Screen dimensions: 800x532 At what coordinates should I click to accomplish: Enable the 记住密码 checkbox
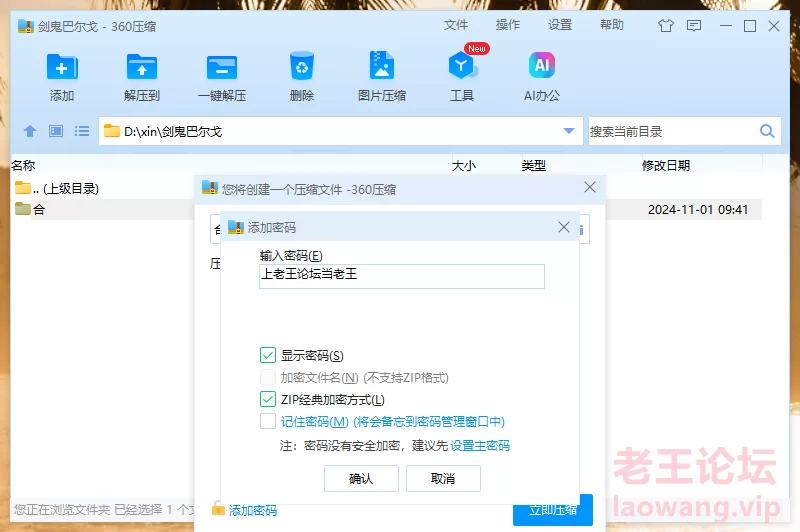(x=268, y=422)
